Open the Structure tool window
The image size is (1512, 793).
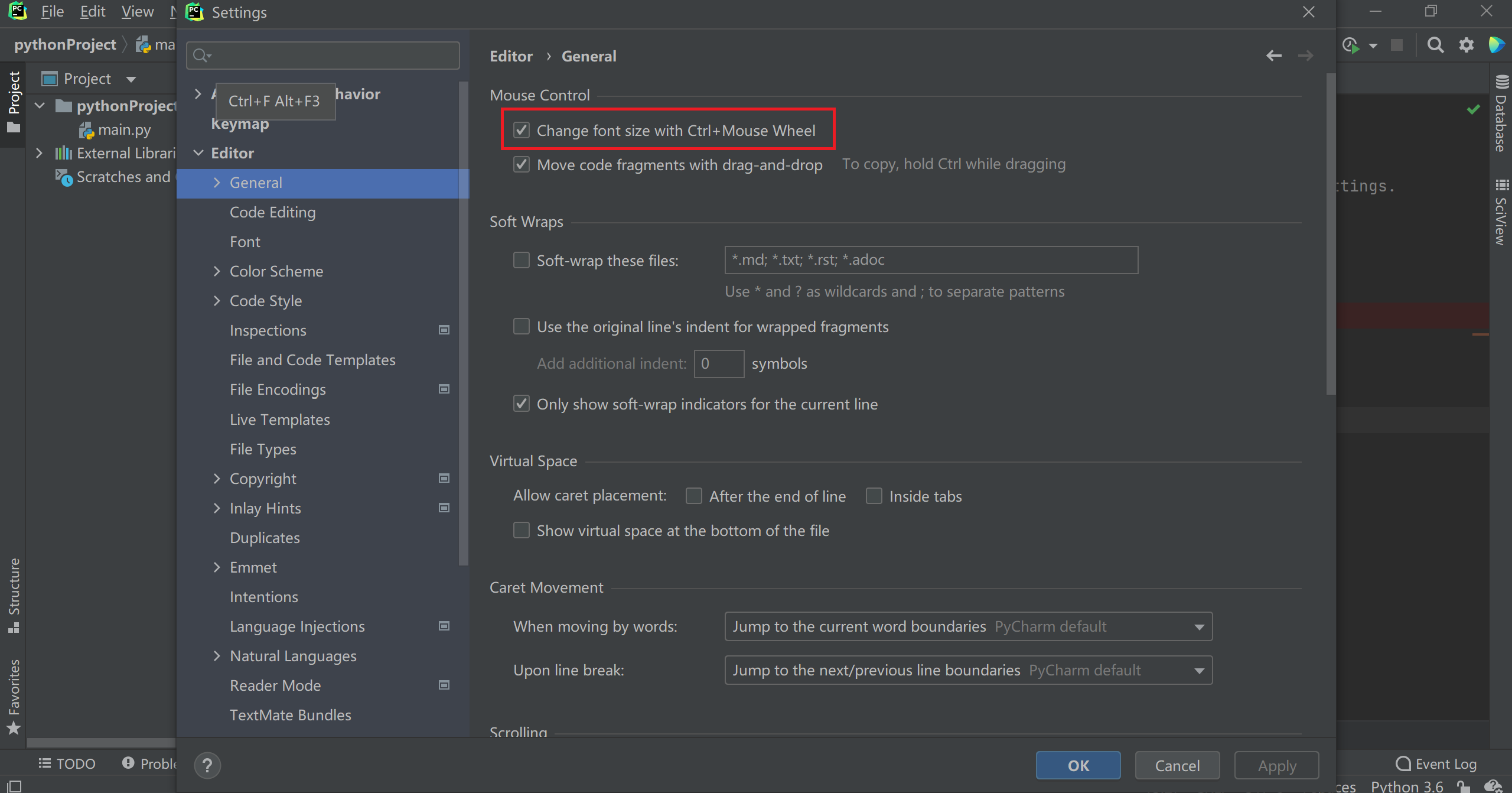(x=14, y=594)
